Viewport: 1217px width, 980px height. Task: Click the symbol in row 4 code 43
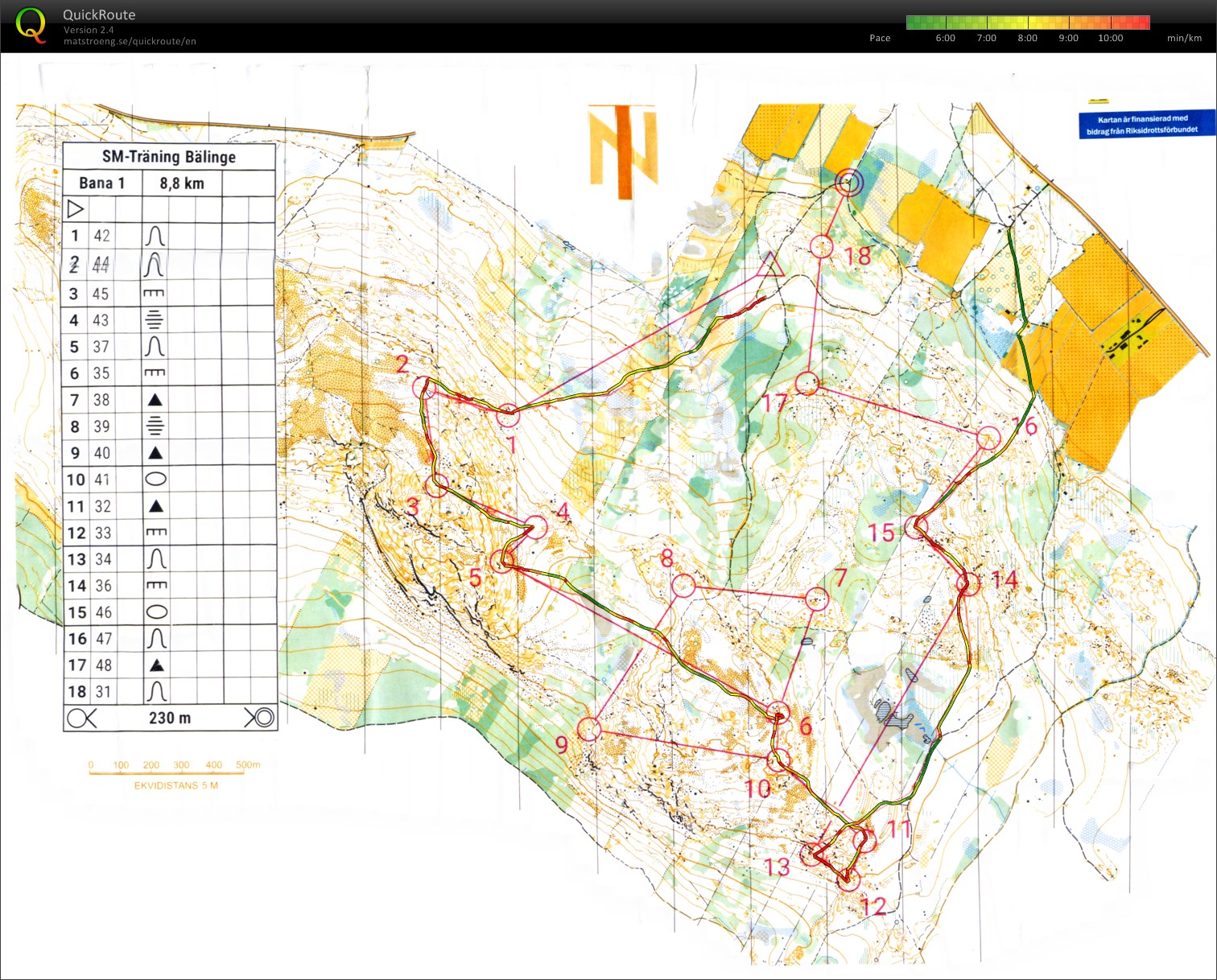[154, 320]
